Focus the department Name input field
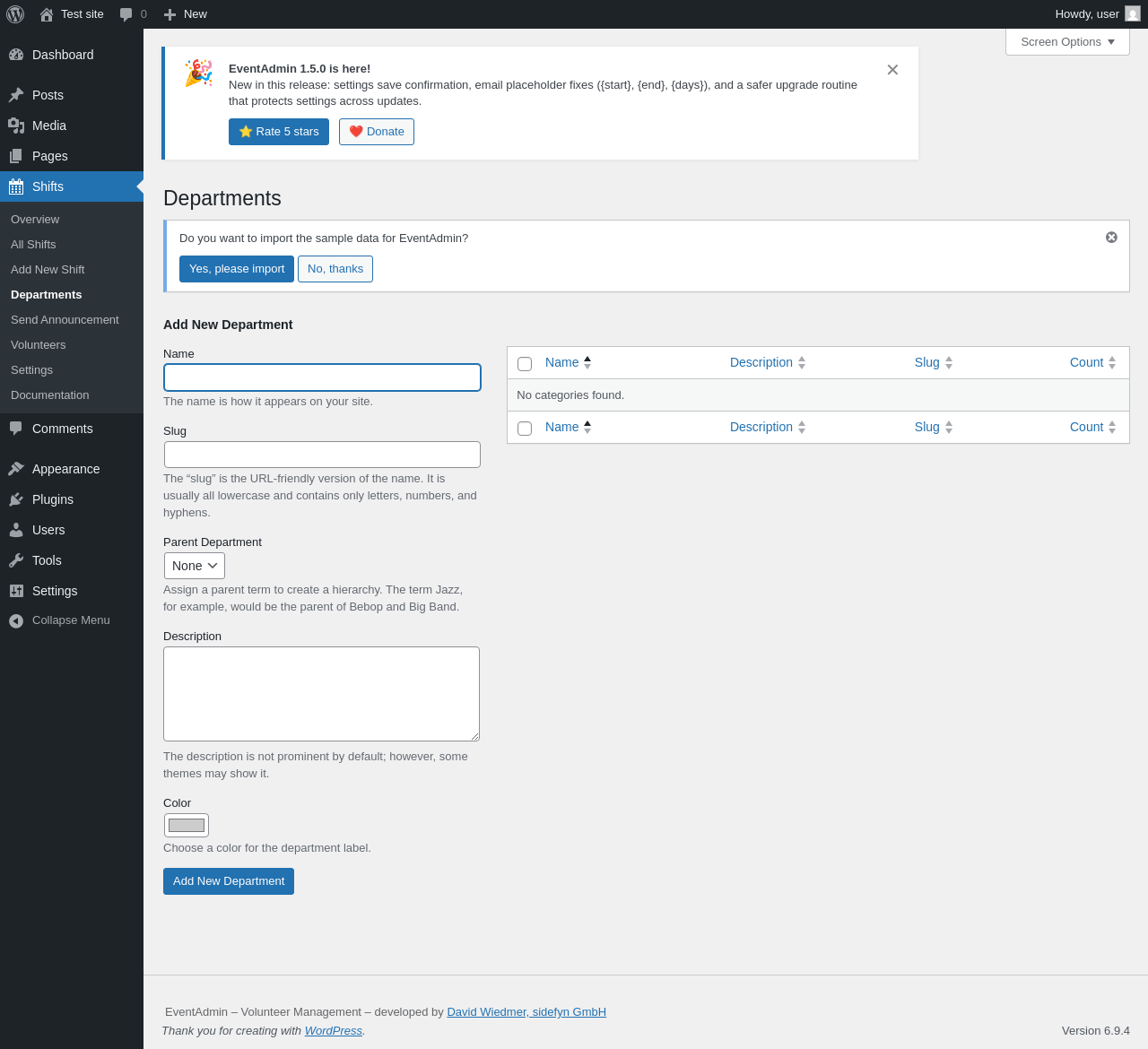Image resolution: width=1148 pixels, height=1049 pixels. pos(322,377)
